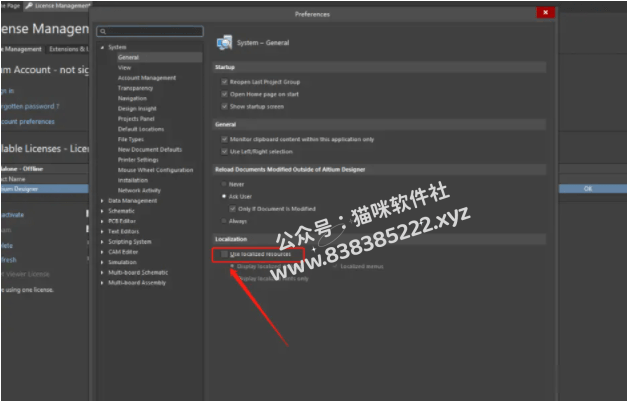Open Default Locations settings page

coord(141,129)
